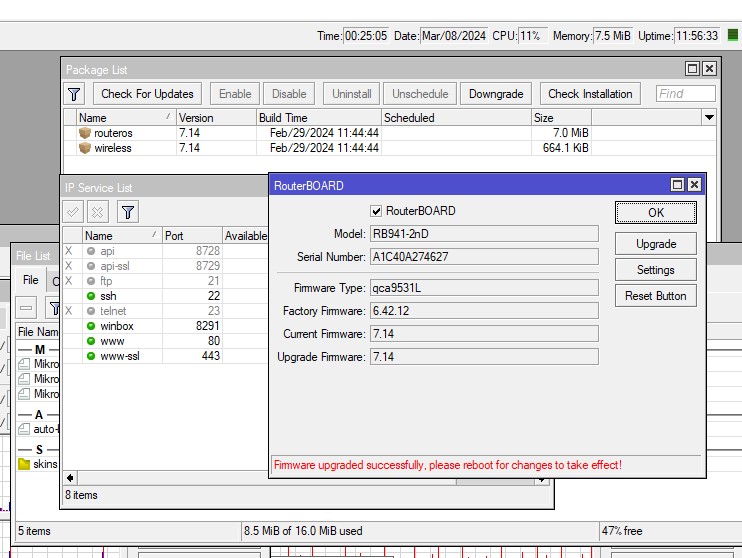Select api row port 8728
742x558 pixels.
click(166, 251)
